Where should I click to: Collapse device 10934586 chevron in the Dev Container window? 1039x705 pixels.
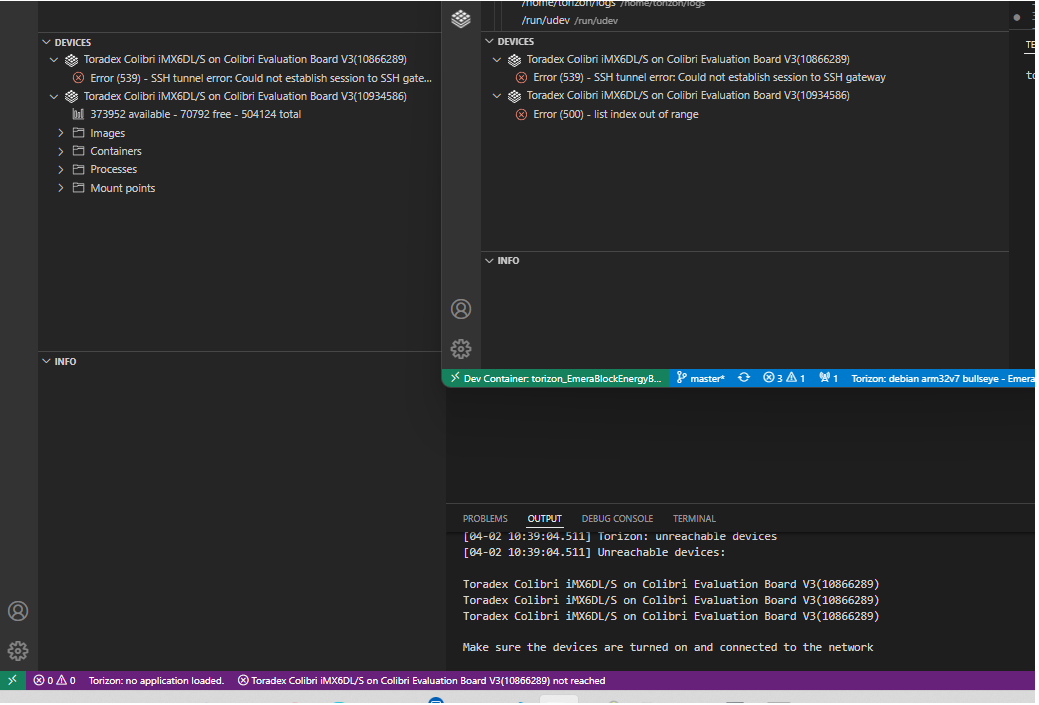tap(497, 96)
